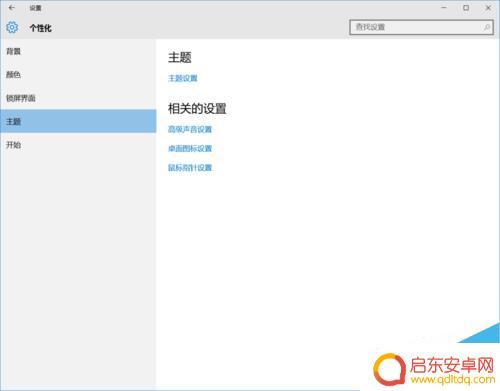Minimize the settings window

pyautogui.click(x=444, y=8)
